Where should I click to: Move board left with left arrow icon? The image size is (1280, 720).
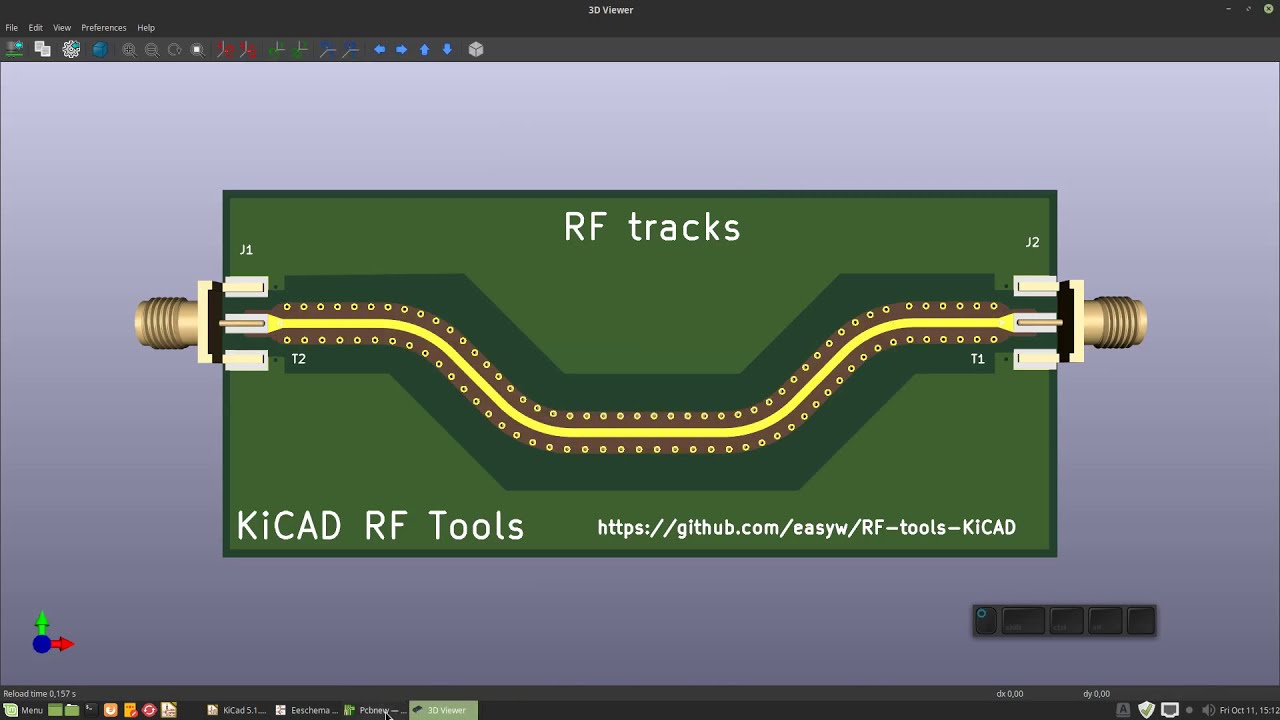point(379,49)
